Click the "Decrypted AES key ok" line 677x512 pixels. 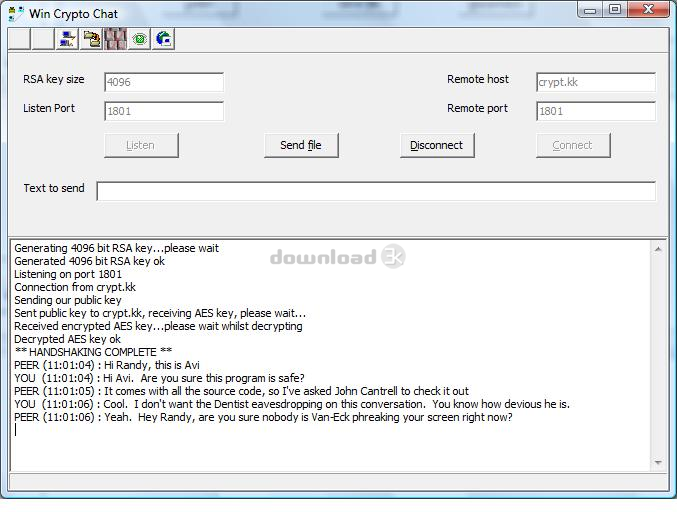67,339
